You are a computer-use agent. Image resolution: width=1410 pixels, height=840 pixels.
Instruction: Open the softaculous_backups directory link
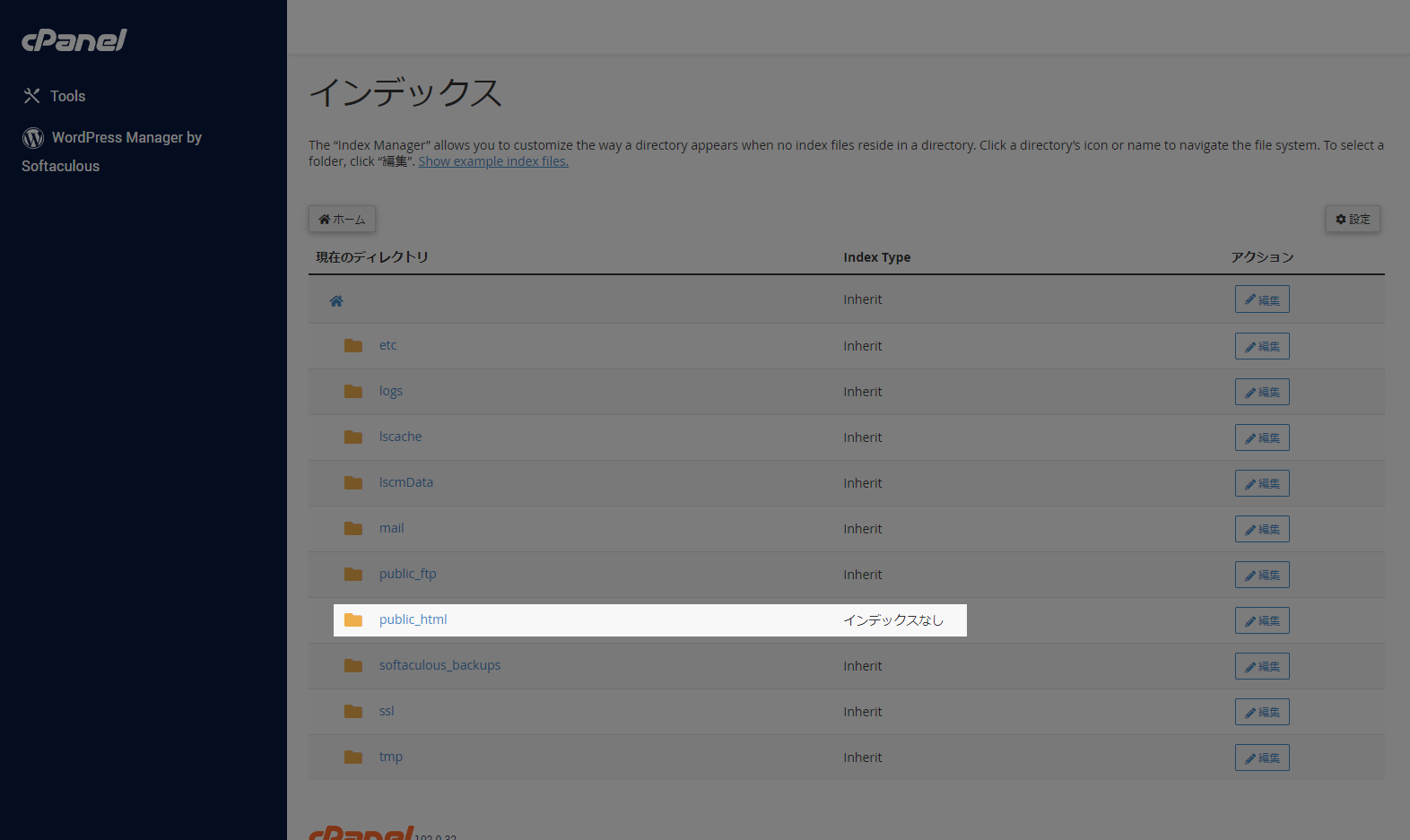tap(440, 665)
